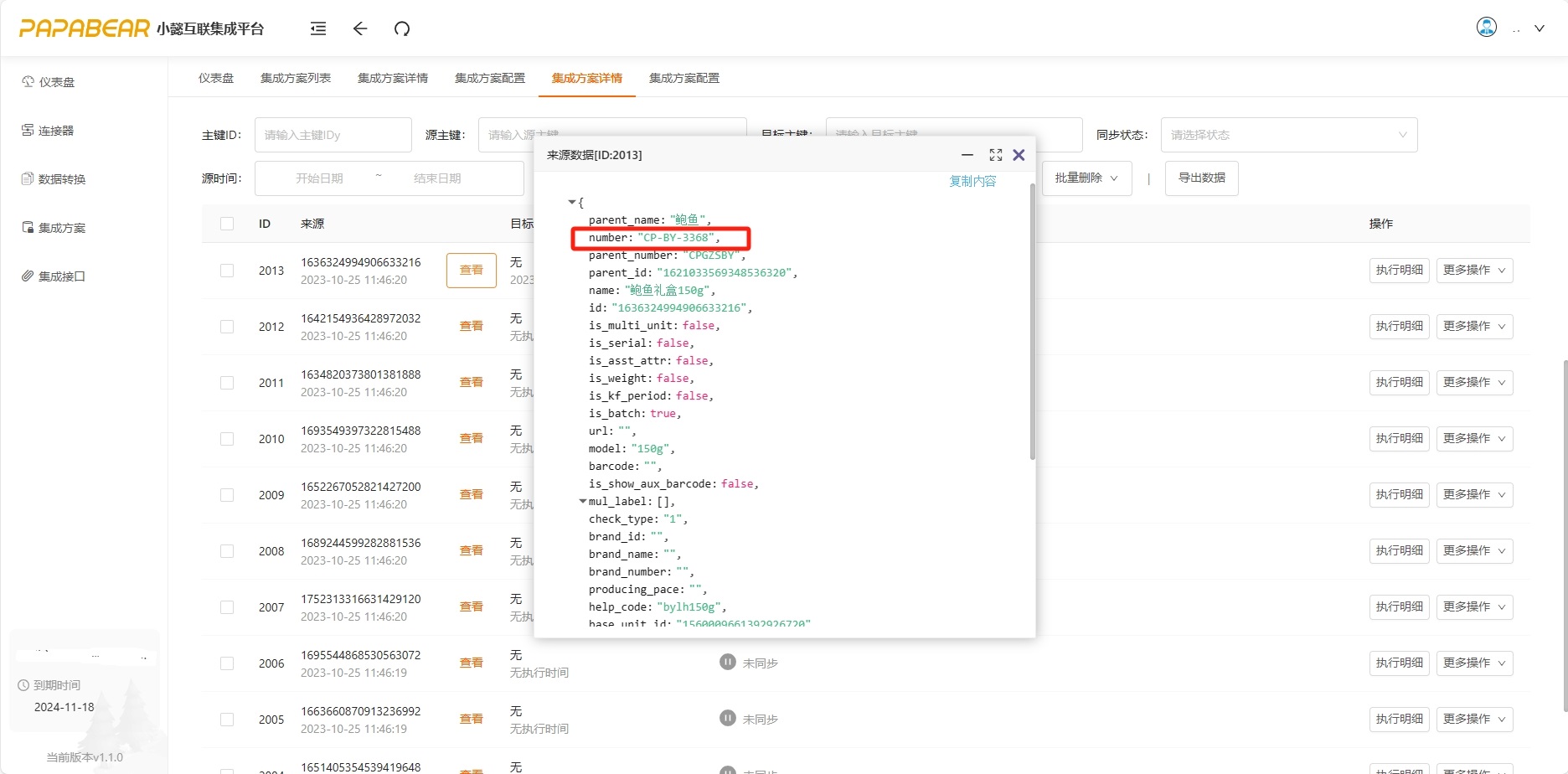Maximize the source data dialog to fullscreen
Viewport: 1568px width, 774px height.
[995, 155]
